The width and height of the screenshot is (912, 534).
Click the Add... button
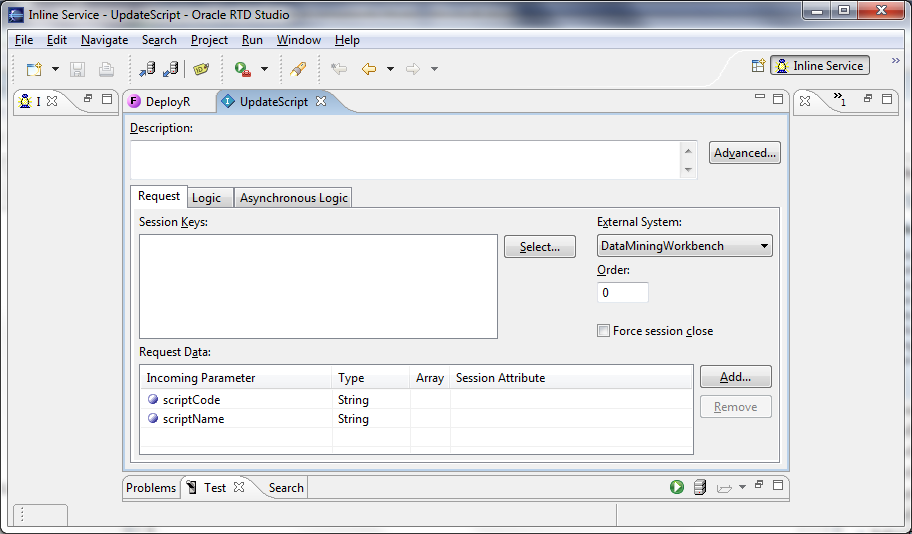tap(736, 377)
